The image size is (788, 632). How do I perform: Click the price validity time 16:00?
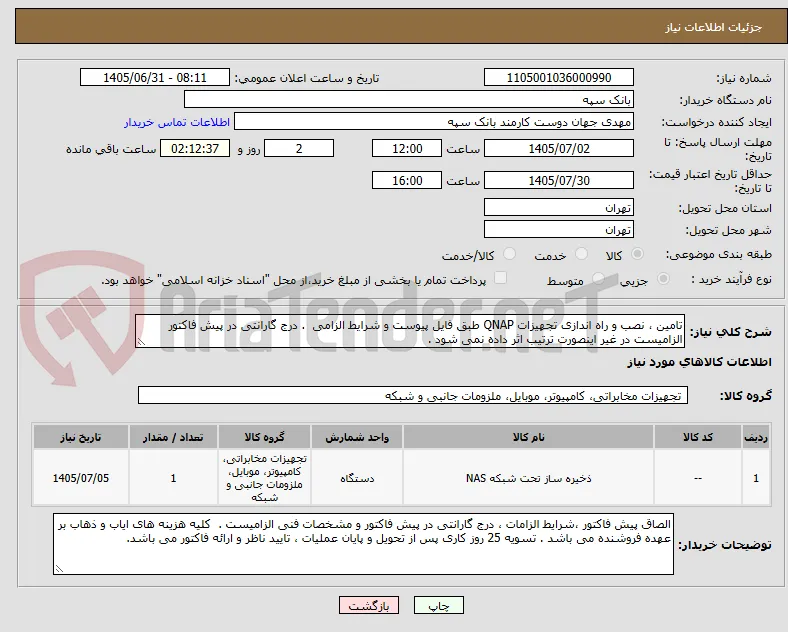407,180
